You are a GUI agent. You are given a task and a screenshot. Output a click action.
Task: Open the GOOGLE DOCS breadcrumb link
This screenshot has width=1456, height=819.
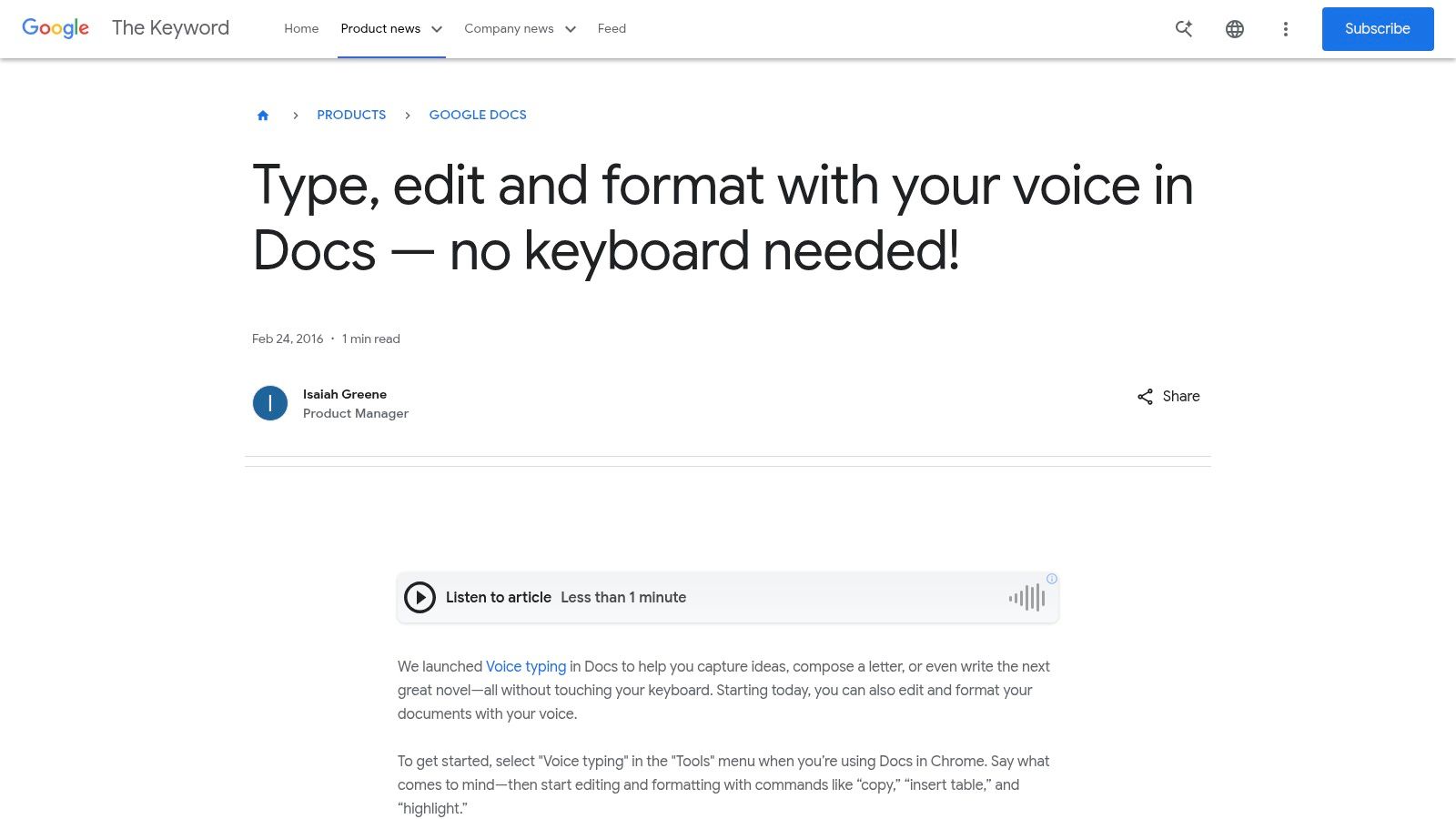(477, 115)
